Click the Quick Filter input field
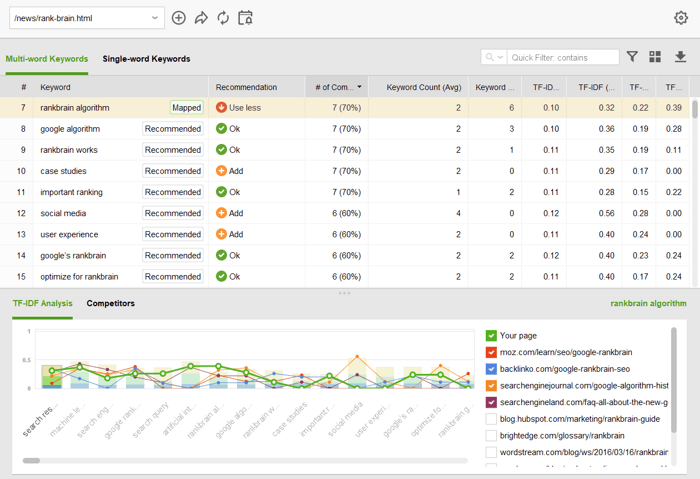 [x=563, y=58]
